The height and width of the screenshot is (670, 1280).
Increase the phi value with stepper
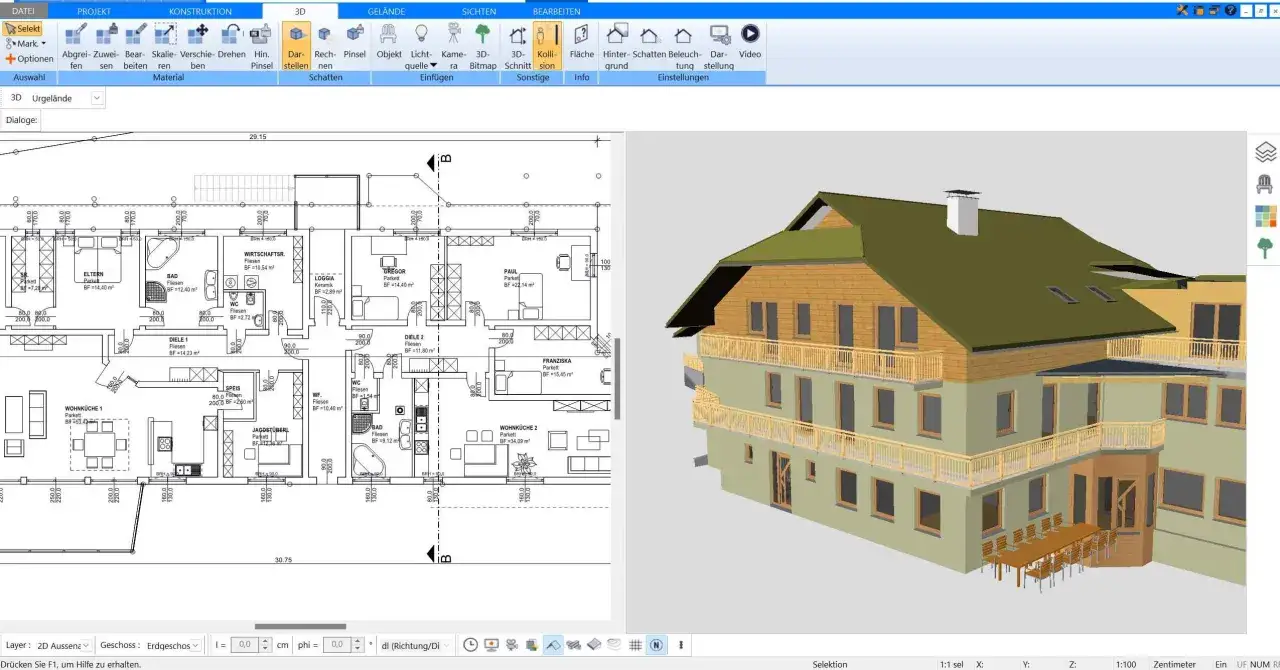coord(358,641)
